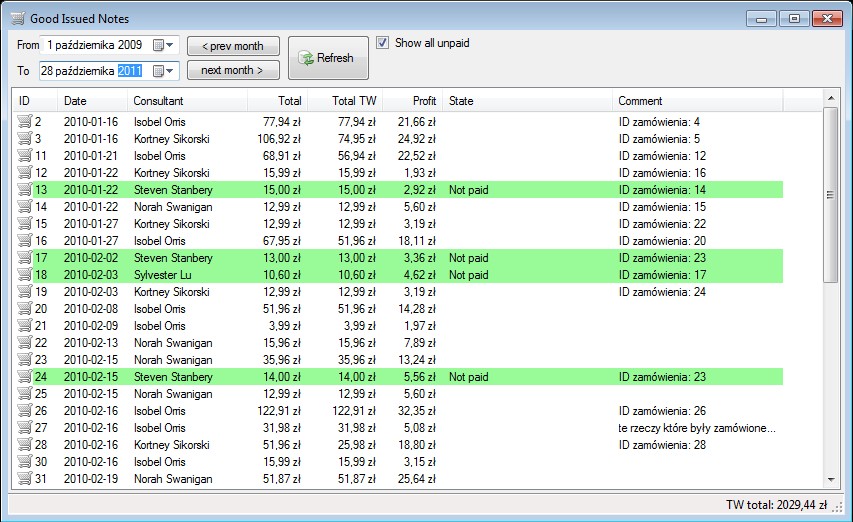The width and height of the screenshot is (853, 522).
Task: Refresh the issued notes list
Action: (328, 58)
